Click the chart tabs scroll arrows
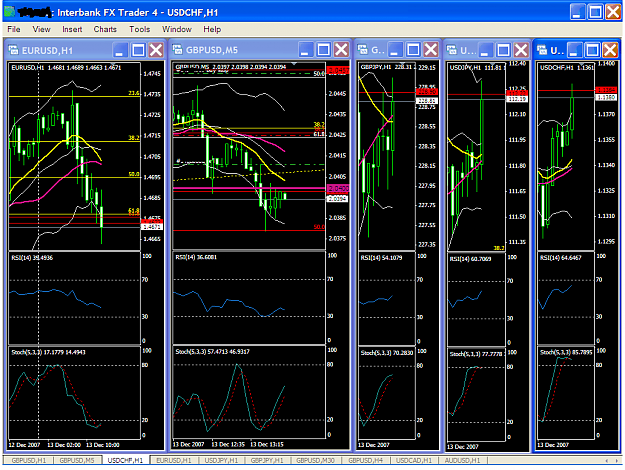 click(x=612, y=461)
